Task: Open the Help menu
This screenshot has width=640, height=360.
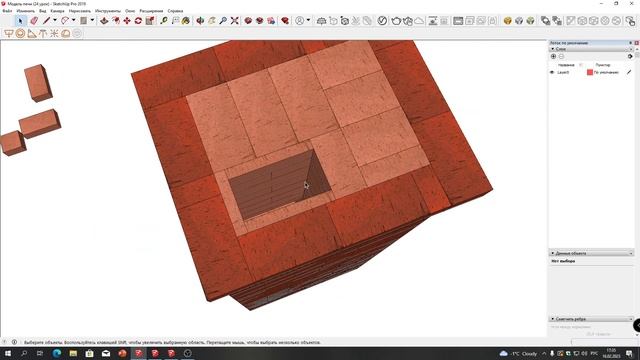Action: (x=176, y=11)
